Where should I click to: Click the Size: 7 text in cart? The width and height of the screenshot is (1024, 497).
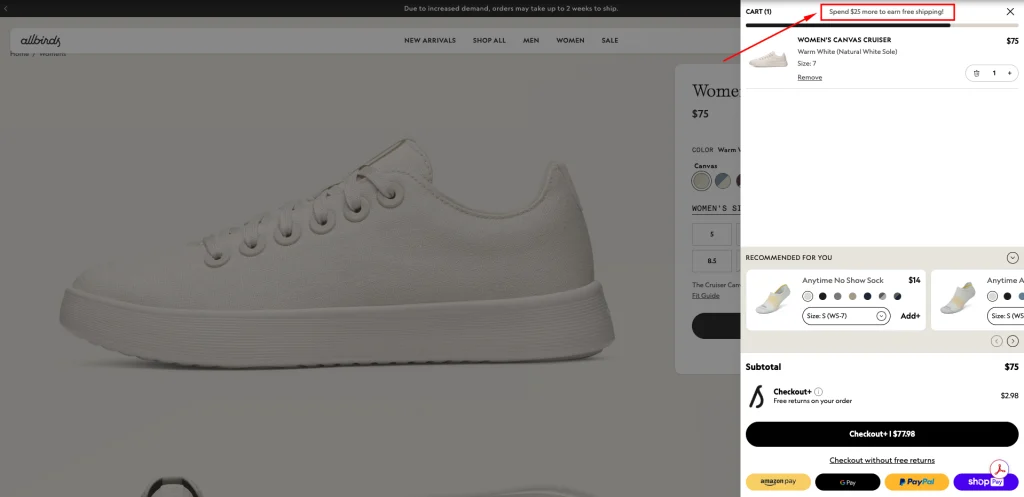807,63
